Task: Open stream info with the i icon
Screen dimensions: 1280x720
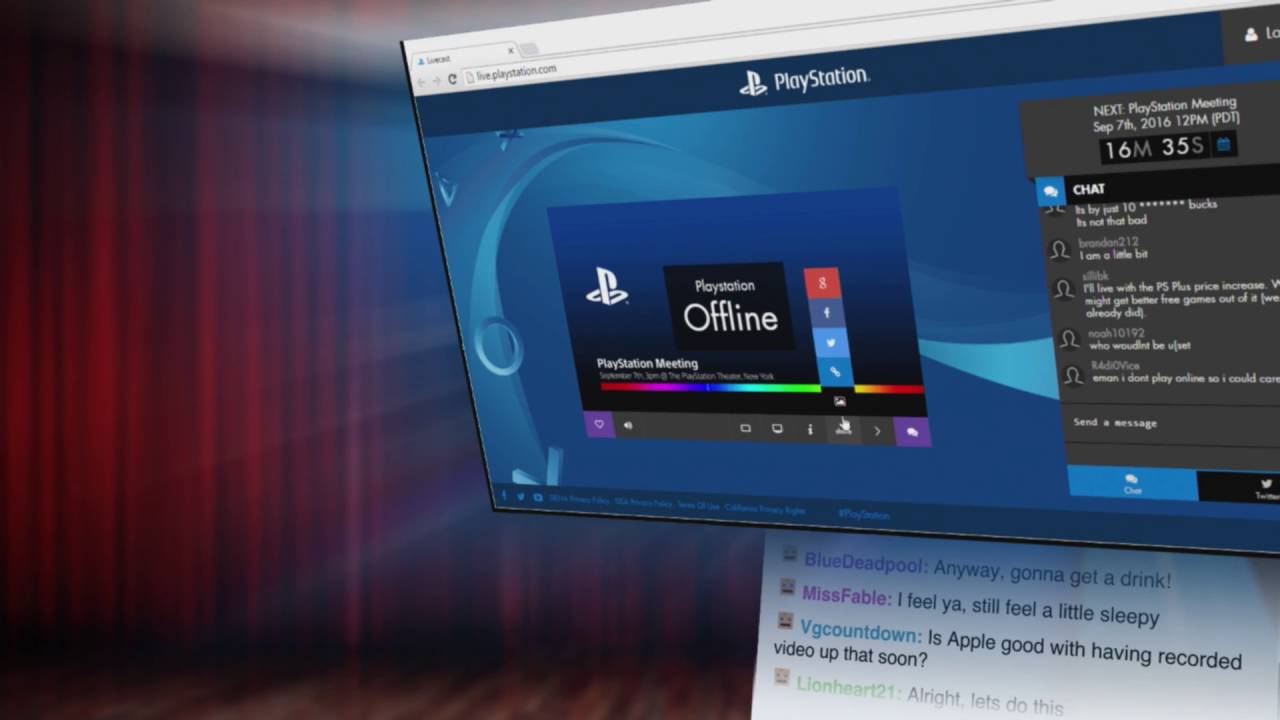Action: tap(810, 430)
